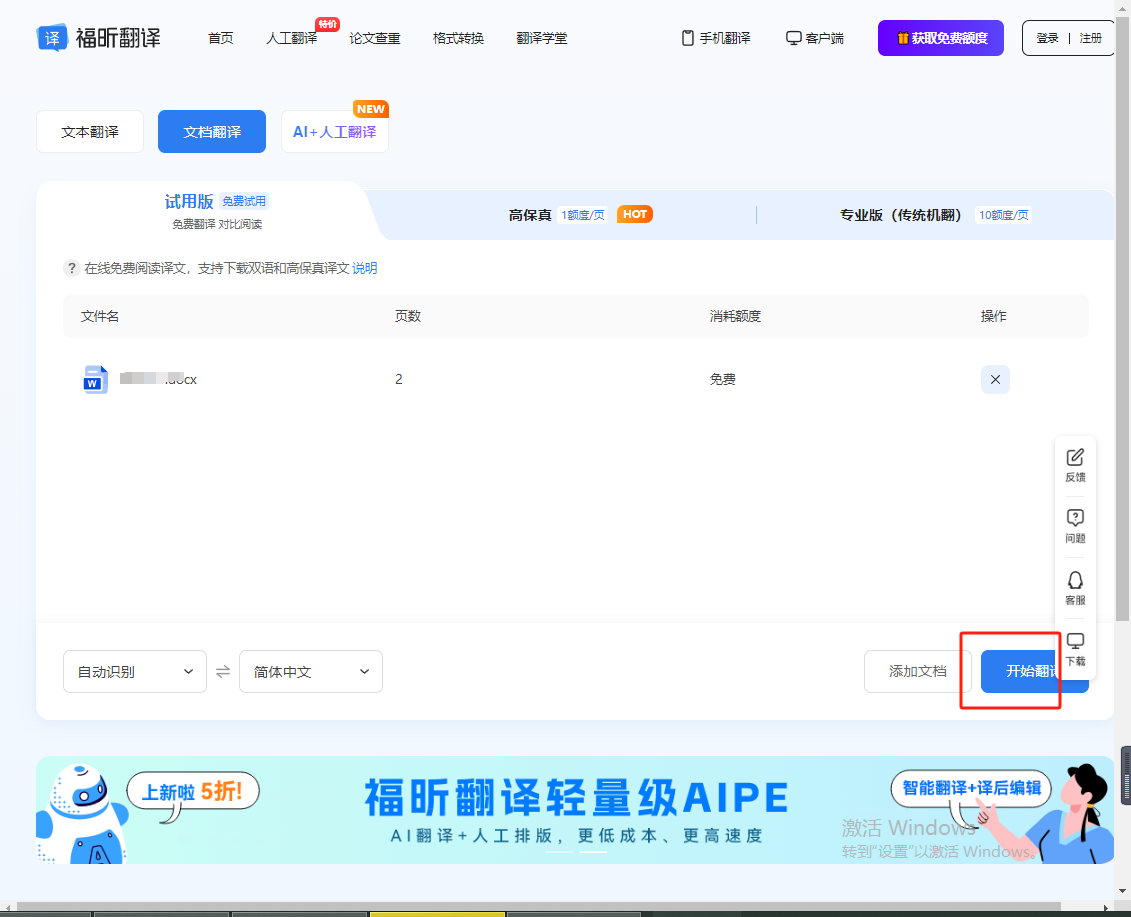Screen dimensions: 1131x917
Task: Click the Word docx file icon
Action: (95, 379)
